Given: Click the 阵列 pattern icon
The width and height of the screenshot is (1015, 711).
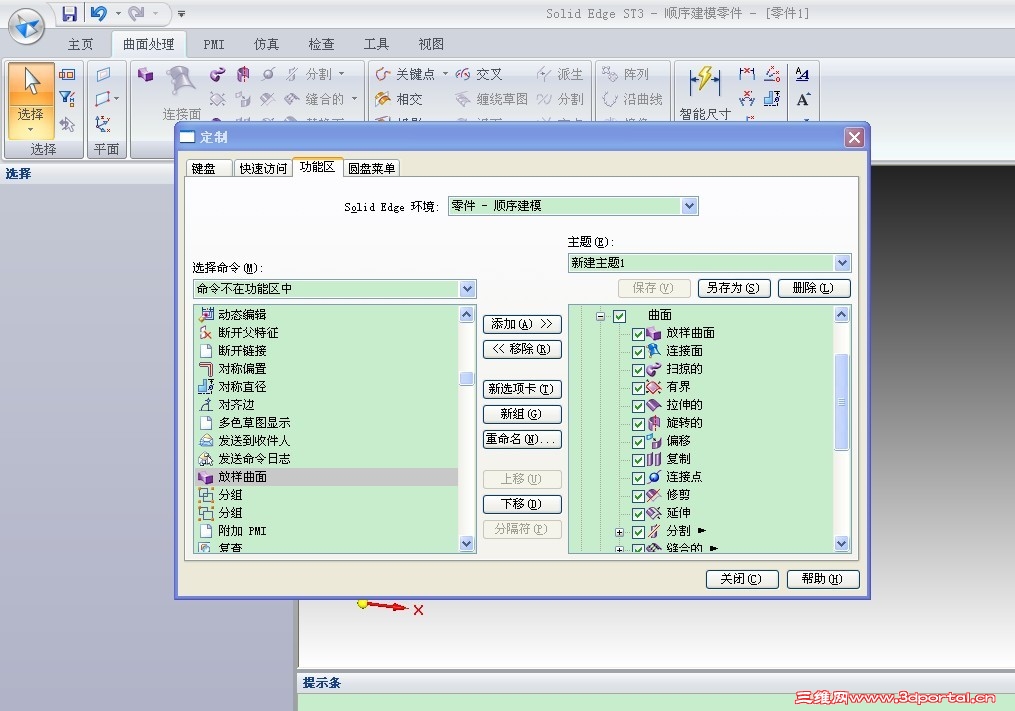Looking at the screenshot, I should (x=610, y=74).
